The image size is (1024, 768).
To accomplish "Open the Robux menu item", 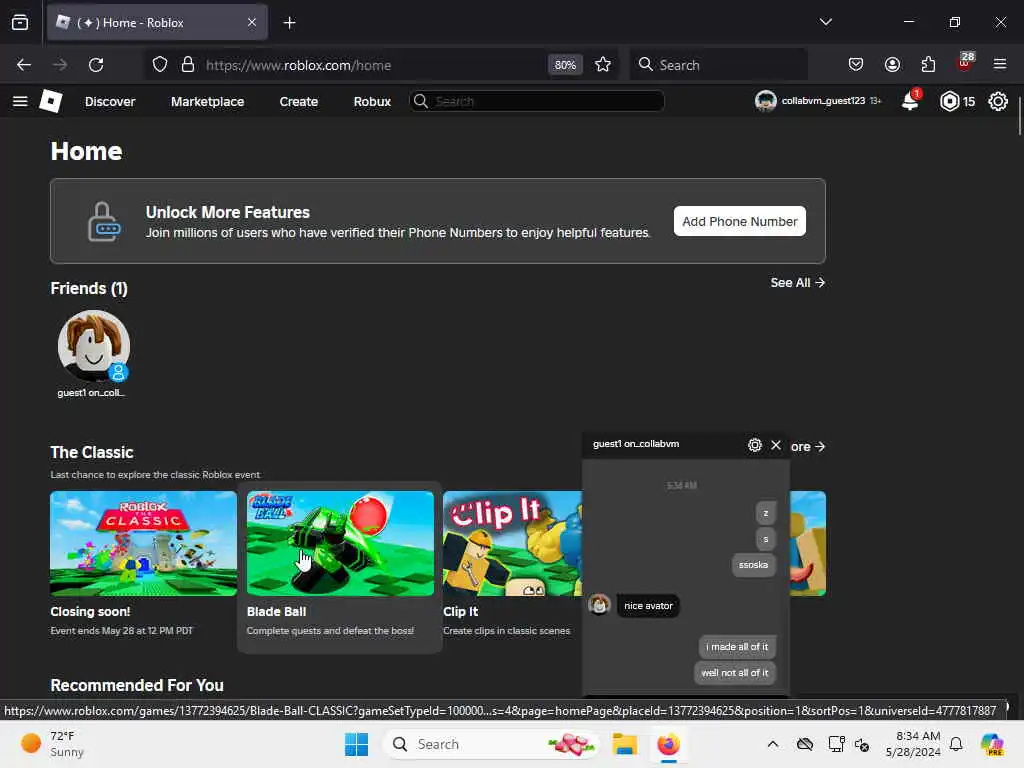I will [x=372, y=101].
